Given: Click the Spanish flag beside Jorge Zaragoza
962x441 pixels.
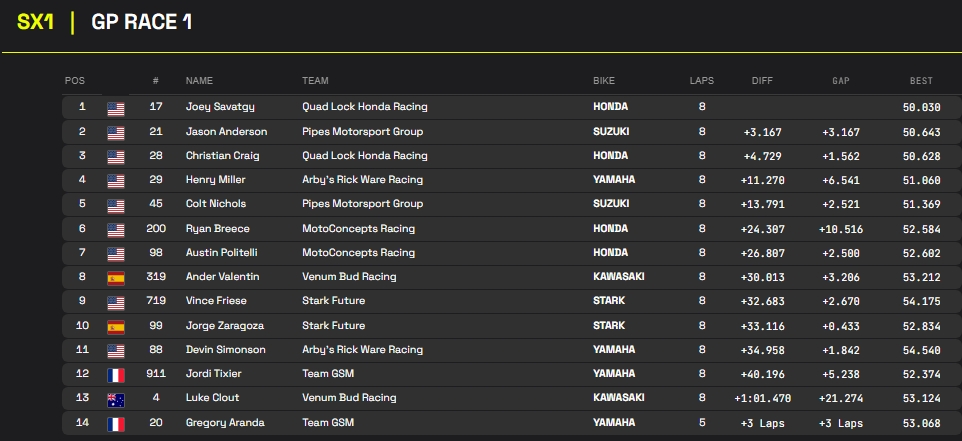Looking at the screenshot, I should tap(116, 326).
